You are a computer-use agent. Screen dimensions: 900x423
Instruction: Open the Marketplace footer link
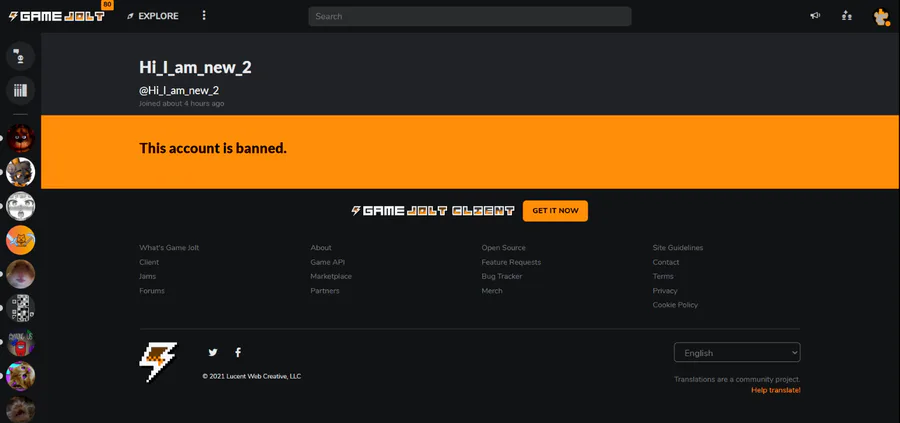click(x=331, y=277)
